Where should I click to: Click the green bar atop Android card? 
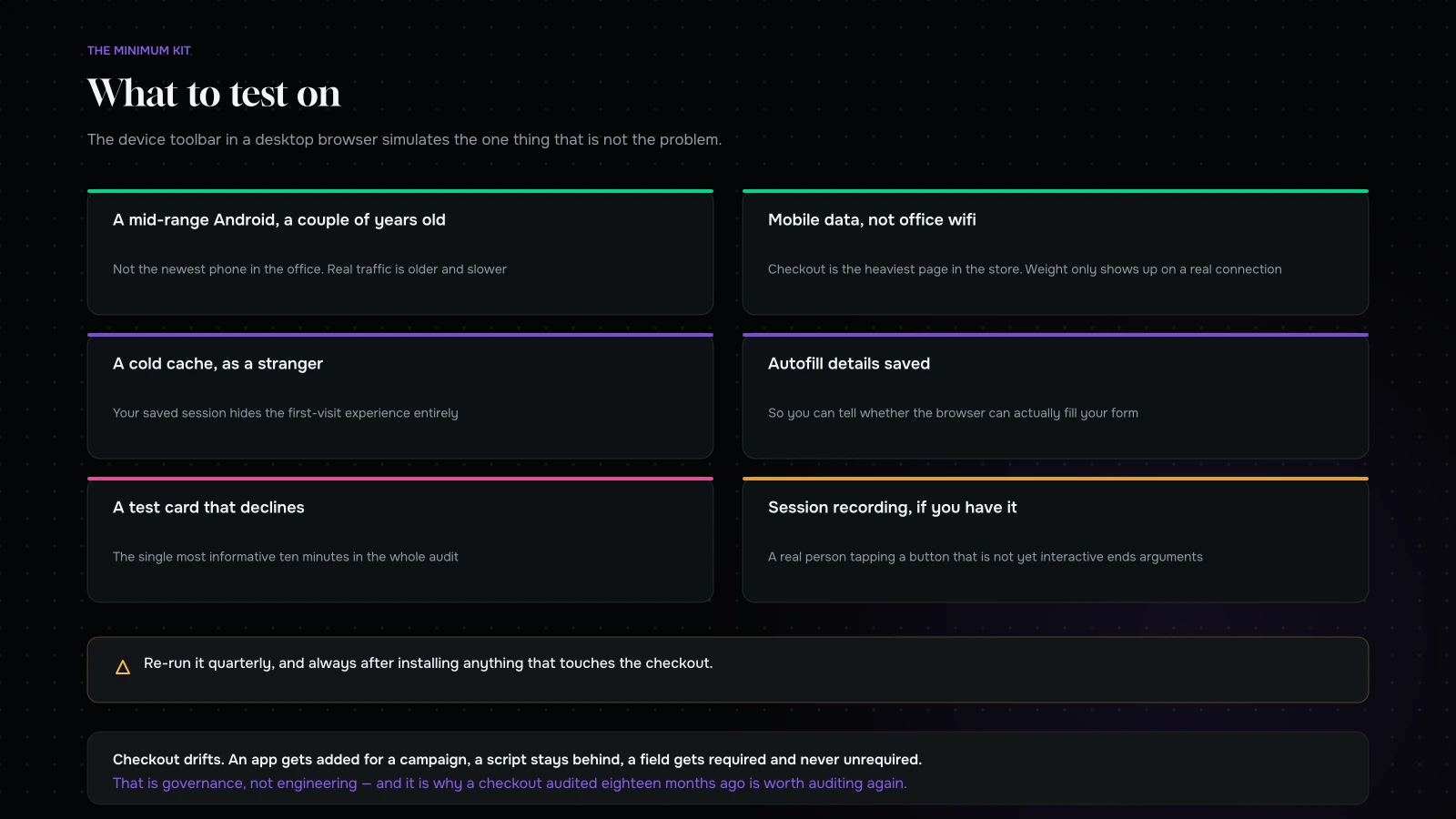tap(400, 191)
